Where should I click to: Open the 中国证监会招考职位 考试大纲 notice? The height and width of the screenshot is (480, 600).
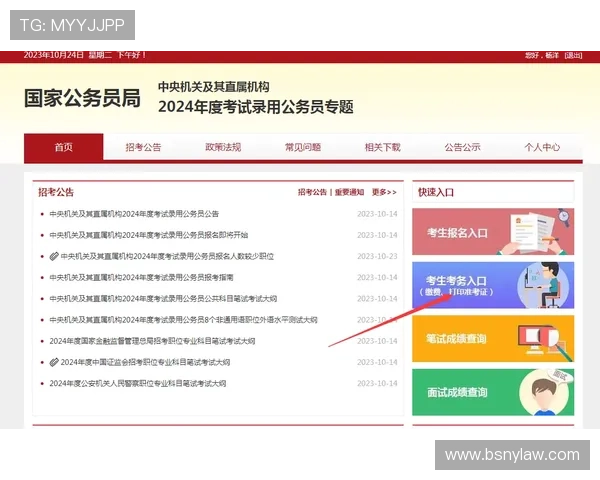pyautogui.click(x=145, y=362)
